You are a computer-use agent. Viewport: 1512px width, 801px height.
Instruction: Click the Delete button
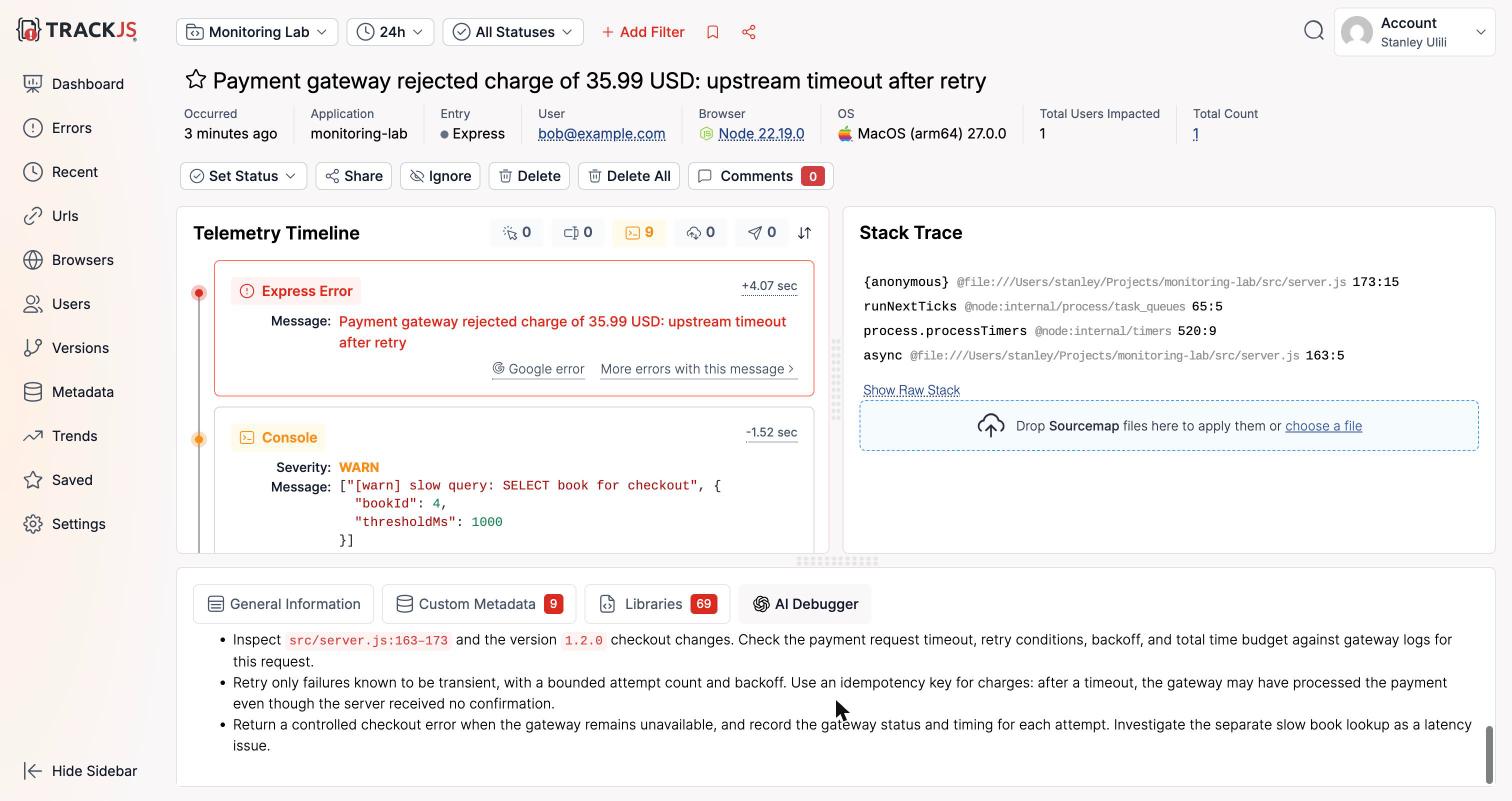click(529, 176)
